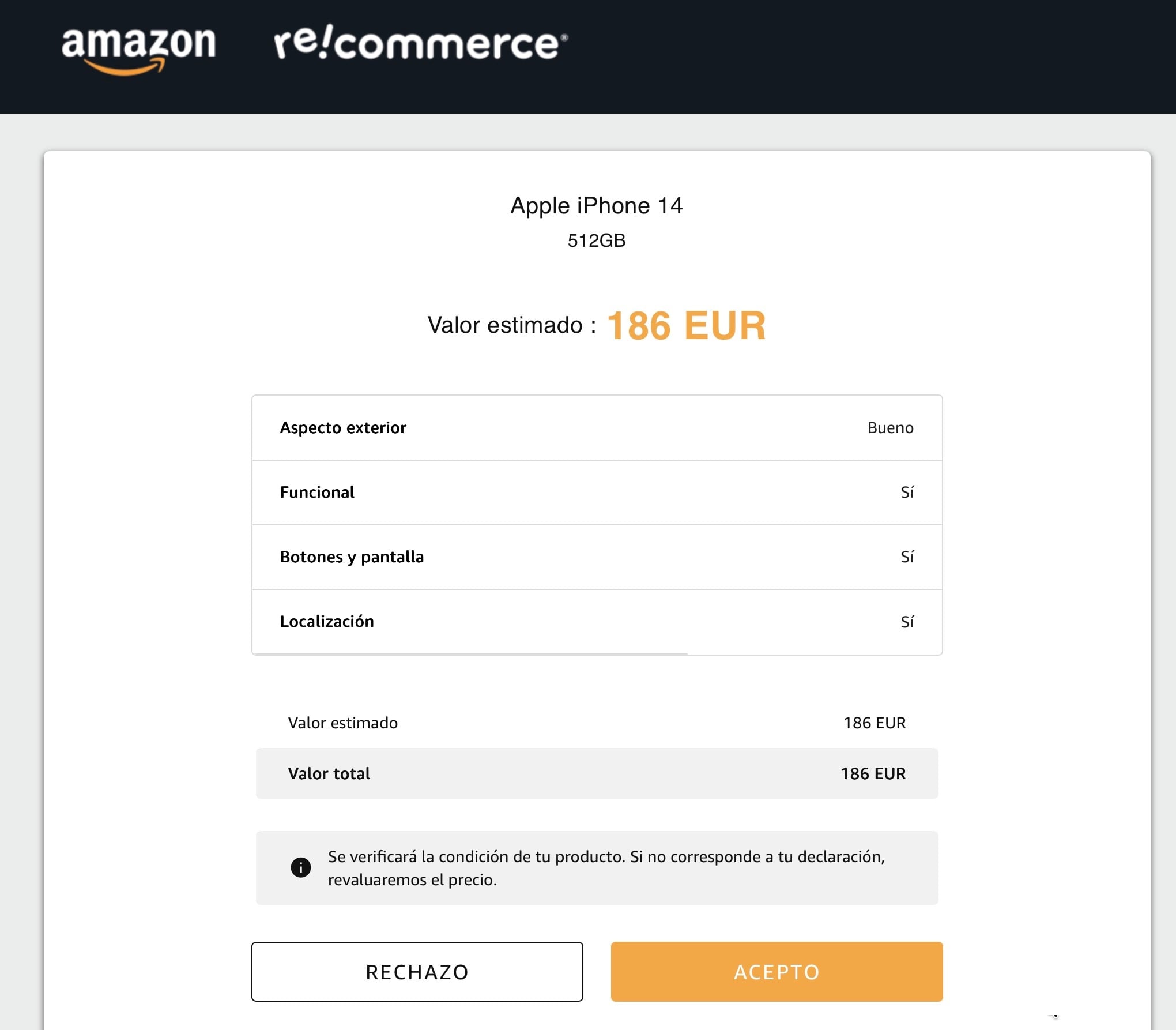Click the 512GB storage label

tap(596, 240)
